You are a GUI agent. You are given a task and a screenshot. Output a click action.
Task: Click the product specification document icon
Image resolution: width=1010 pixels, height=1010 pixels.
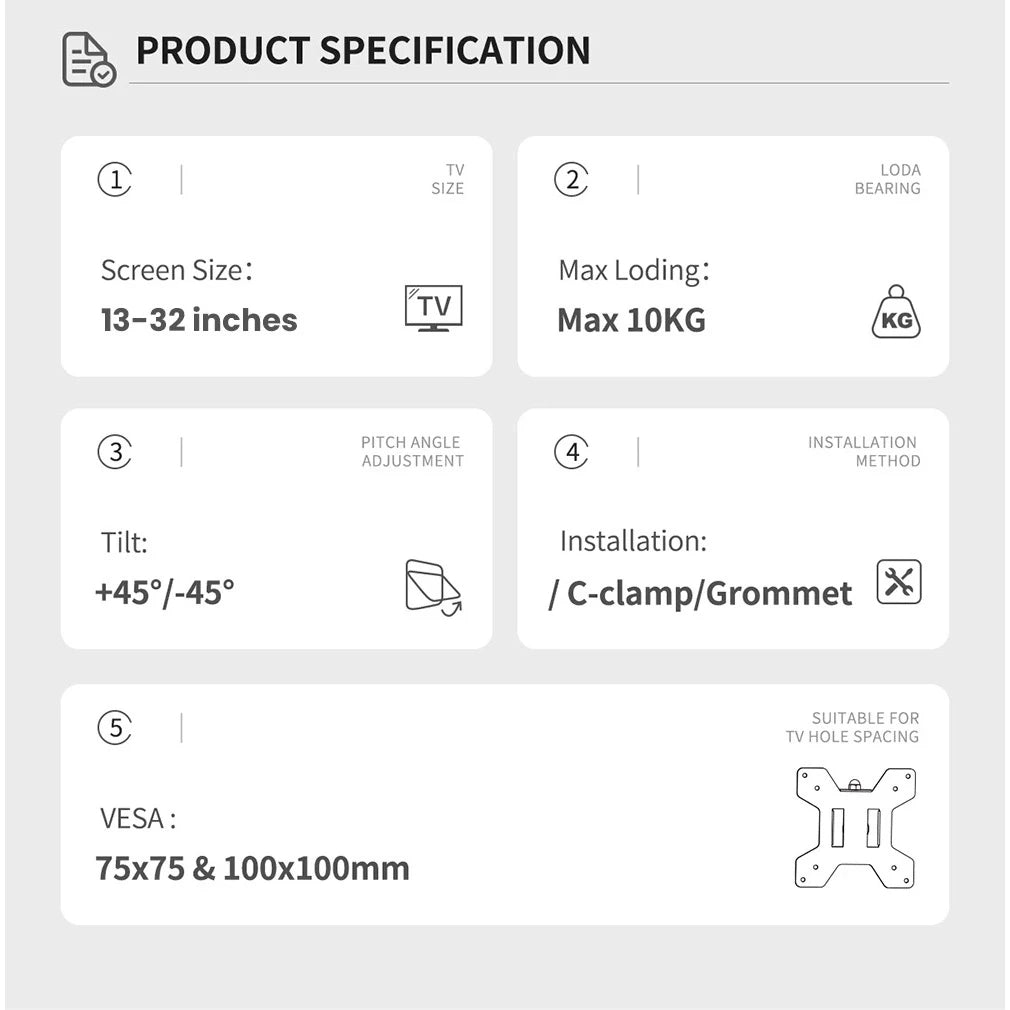pyautogui.click(x=89, y=59)
